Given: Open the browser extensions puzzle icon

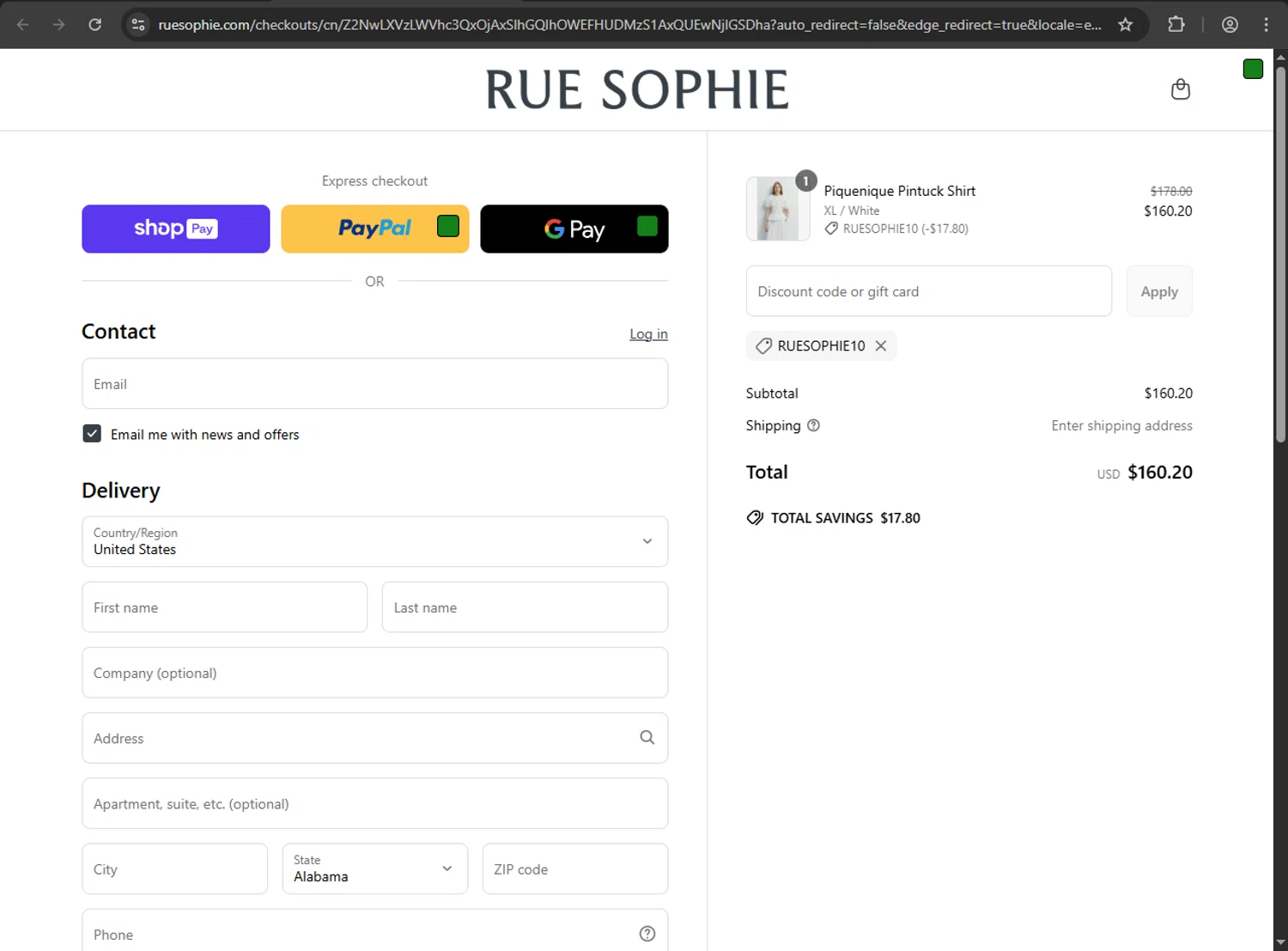Looking at the screenshot, I should (x=1176, y=24).
